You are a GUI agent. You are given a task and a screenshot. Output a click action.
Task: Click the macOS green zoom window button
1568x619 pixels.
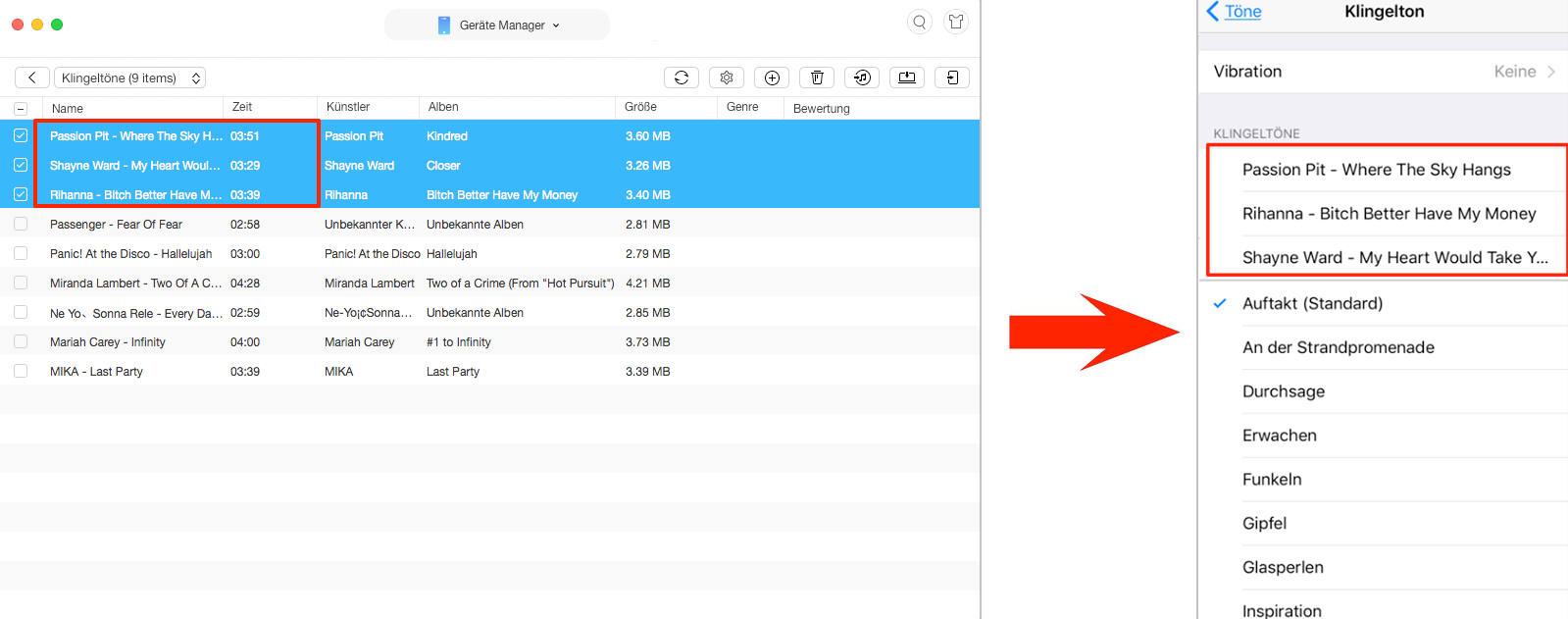57,25
